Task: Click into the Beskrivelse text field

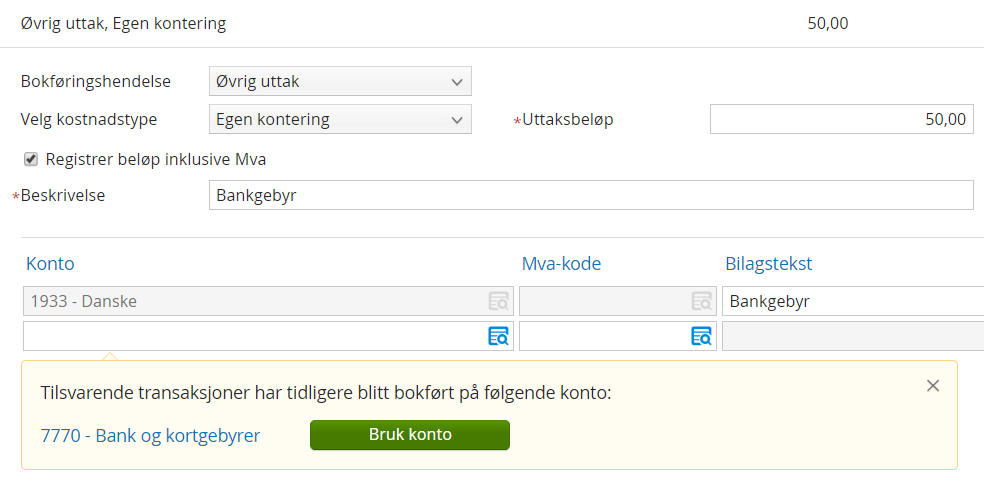Action: (590, 195)
